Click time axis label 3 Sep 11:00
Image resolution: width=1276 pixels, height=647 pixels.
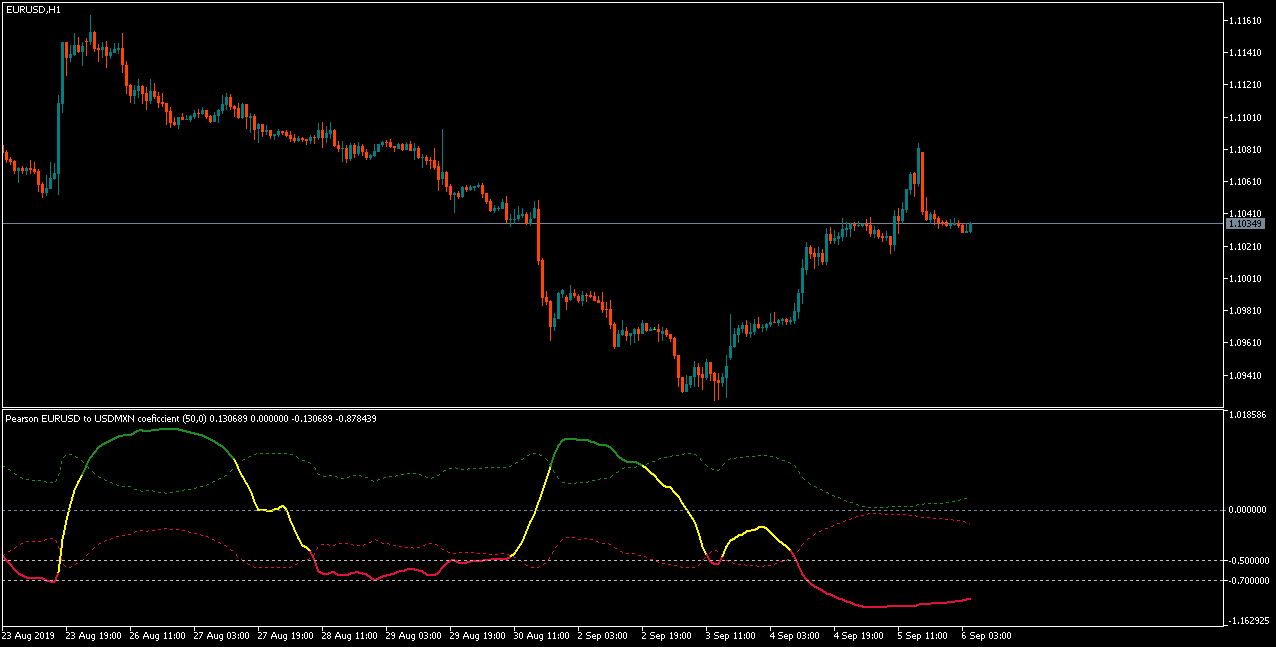pos(732,635)
